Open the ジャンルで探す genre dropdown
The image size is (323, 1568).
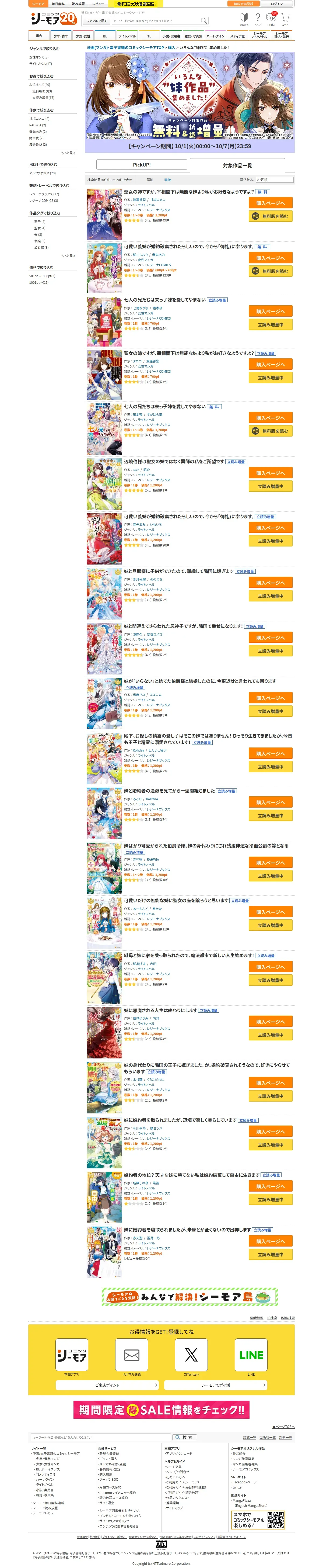click(96, 21)
